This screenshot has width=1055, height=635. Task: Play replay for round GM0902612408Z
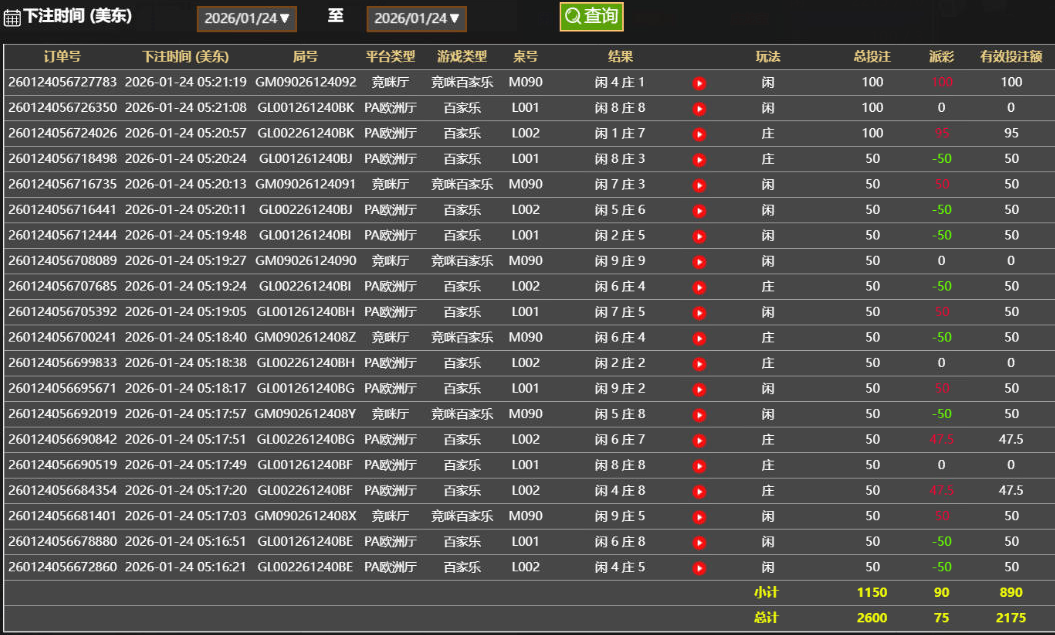tap(699, 338)
